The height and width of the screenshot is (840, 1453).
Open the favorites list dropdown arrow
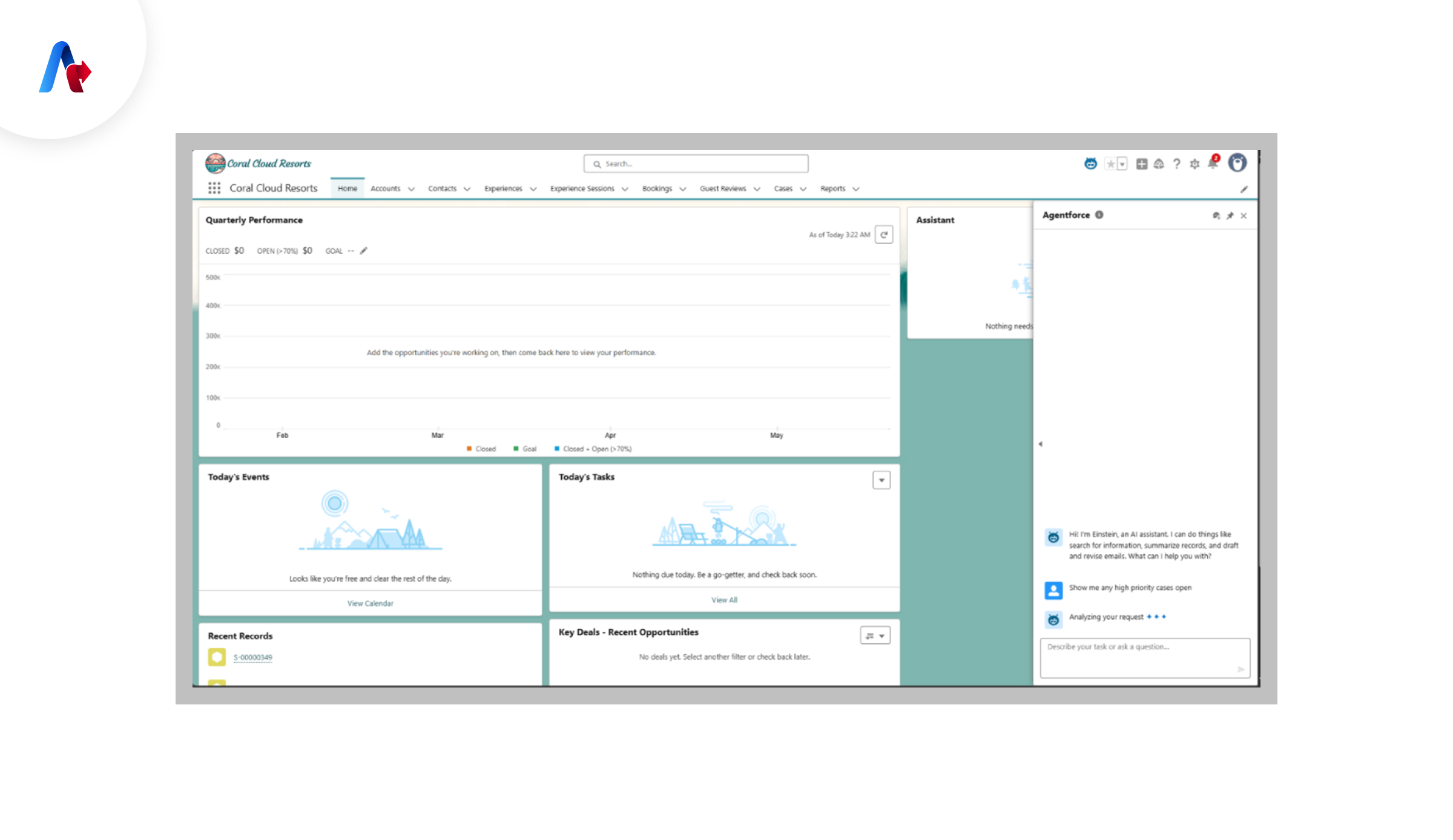point(1122,164)
